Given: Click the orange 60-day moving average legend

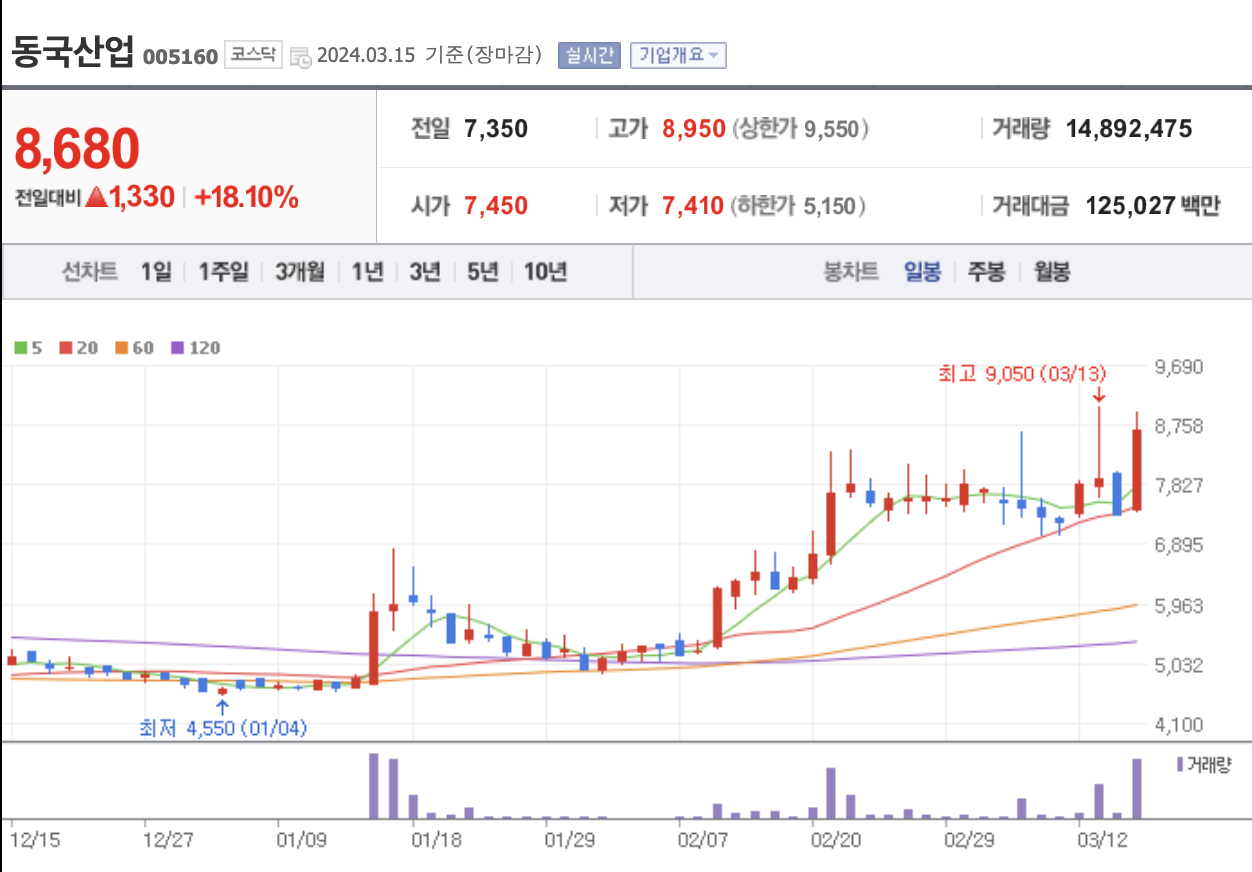Looking at the screenshot, I should coord(134,348).
